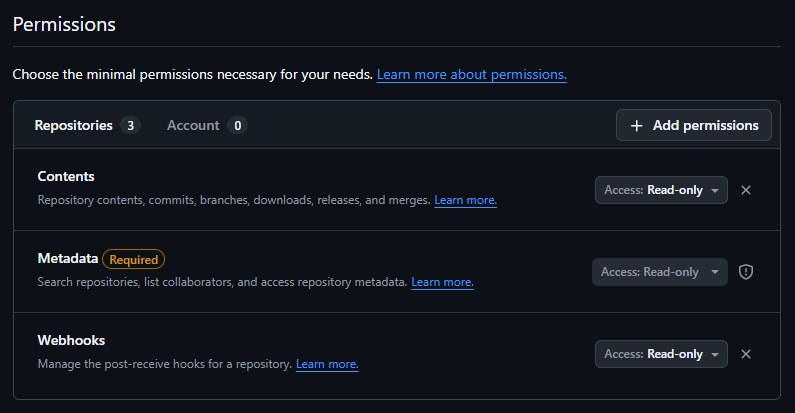The image size is (795, 413).
Task: Open the Contents Access: Read-only dropdown
Action: [x=661, y=190]
